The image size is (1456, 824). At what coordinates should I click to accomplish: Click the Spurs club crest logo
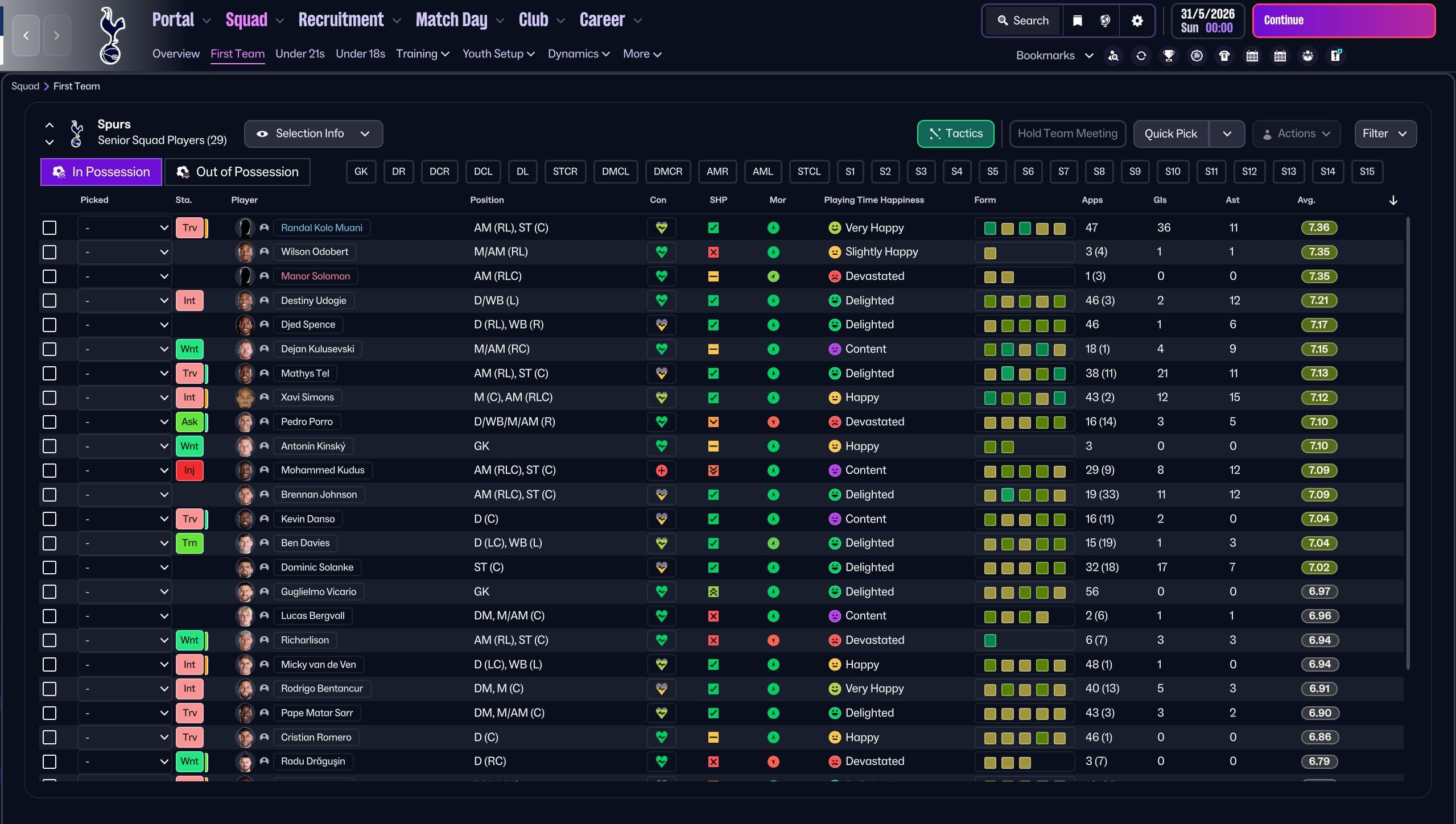pyautogui.click(x=112, y=35)
